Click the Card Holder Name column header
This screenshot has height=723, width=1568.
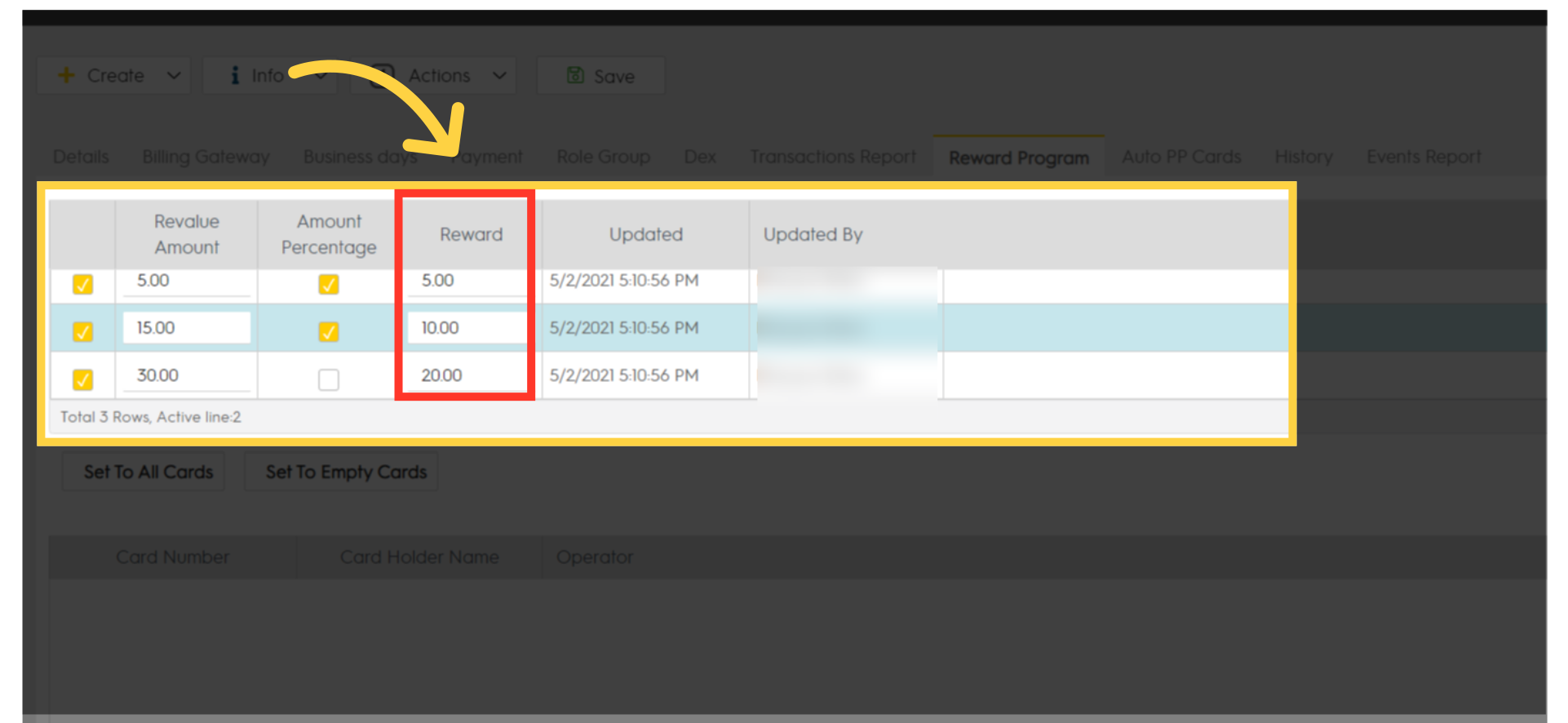[419, 557]
